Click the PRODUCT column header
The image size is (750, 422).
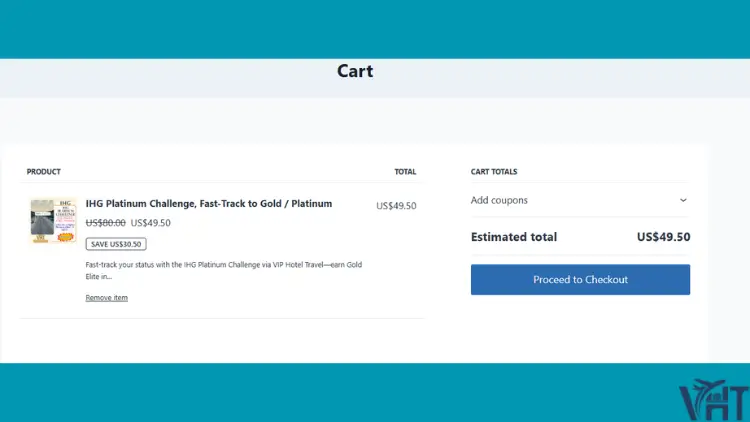[x=44, y=172]
